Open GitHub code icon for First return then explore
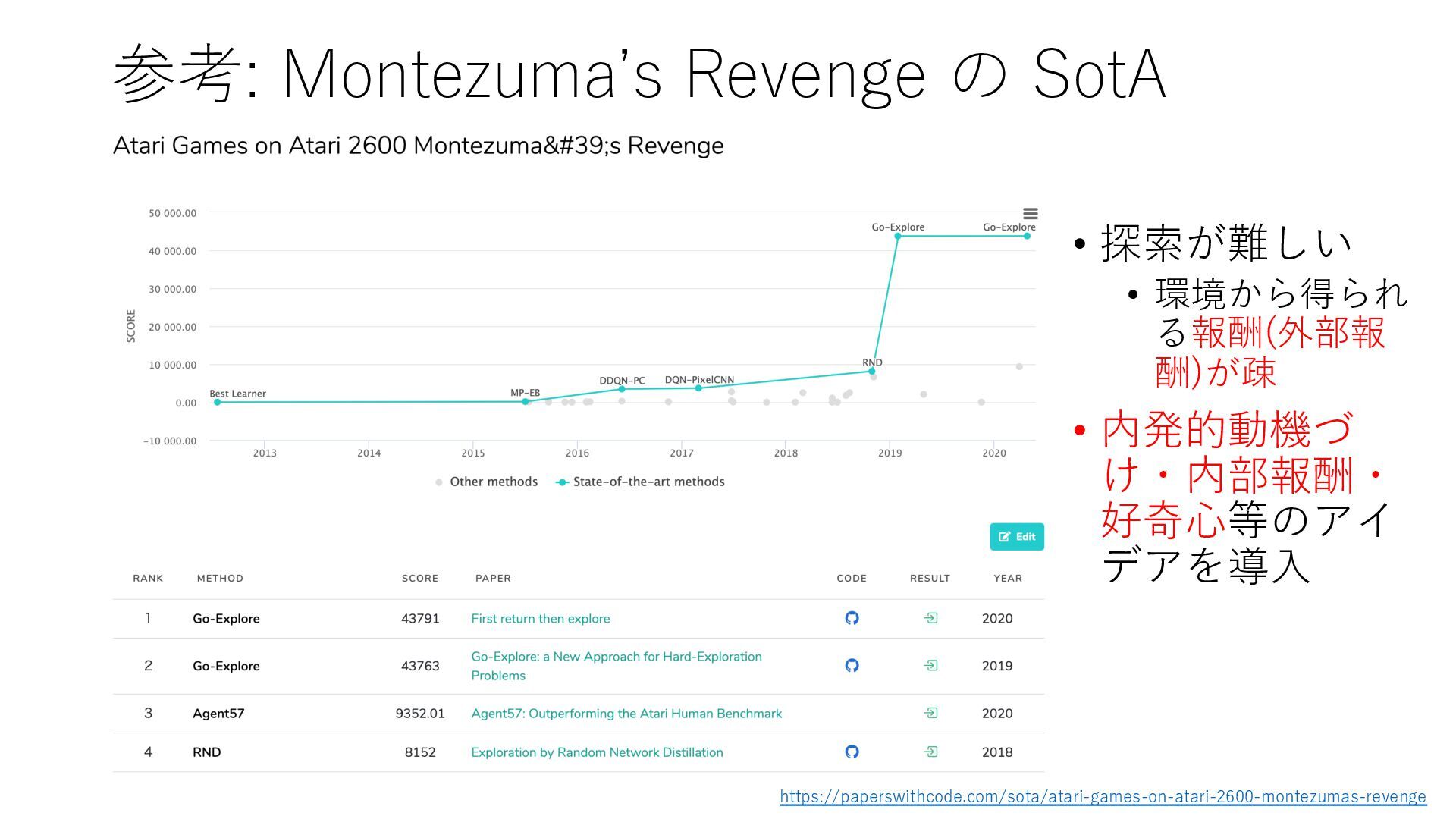The height and width of the screenshot is (819, 1456). [x=852, y=618]
